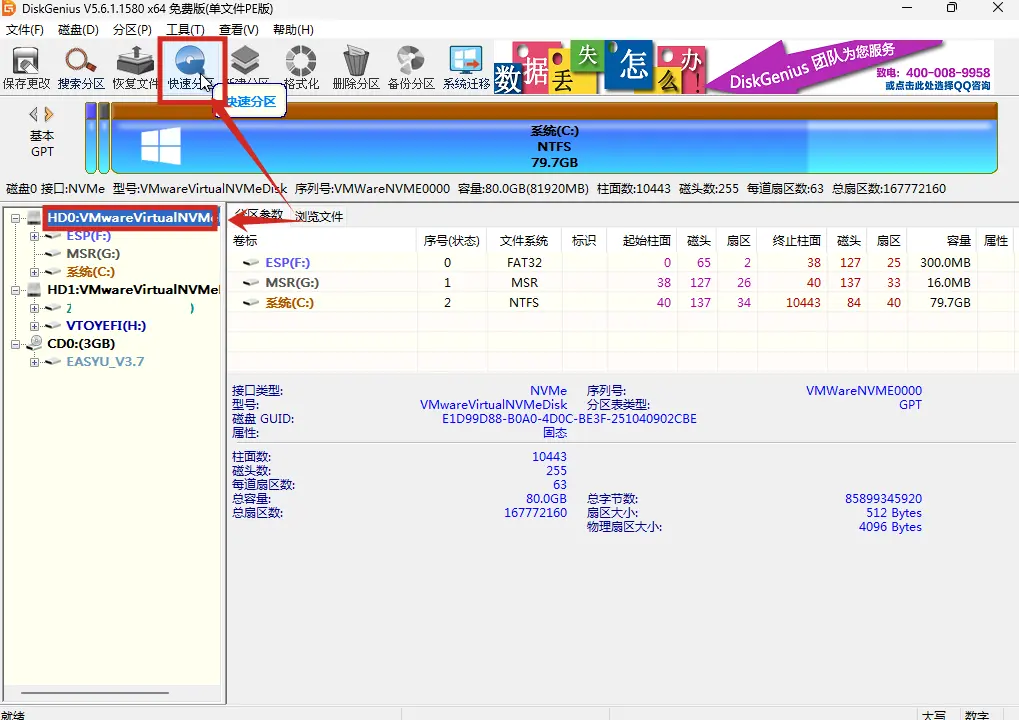Click the drive icon in the 系统(C:) table row
The width and height of the screenshot is (1019, 720).
pyautogui.click(x=251, y=303)
